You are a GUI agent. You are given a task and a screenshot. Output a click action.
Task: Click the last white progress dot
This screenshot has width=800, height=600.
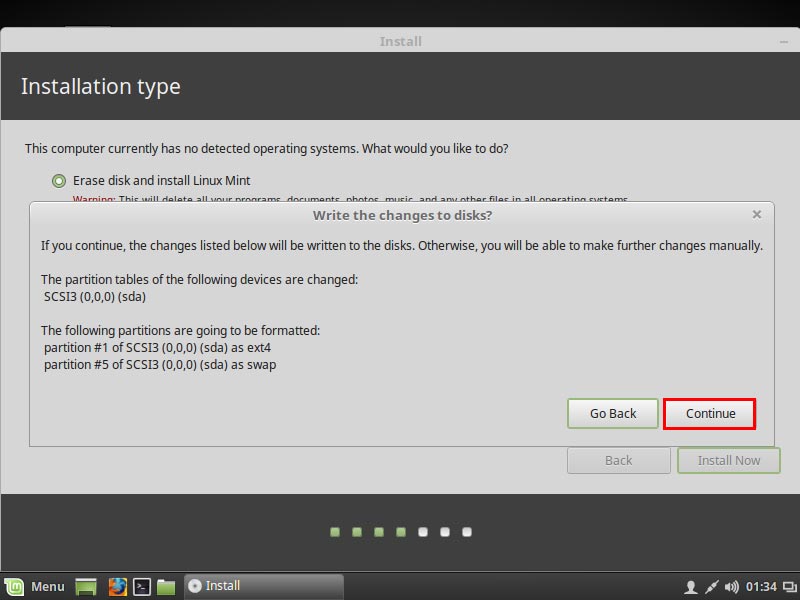467,532
